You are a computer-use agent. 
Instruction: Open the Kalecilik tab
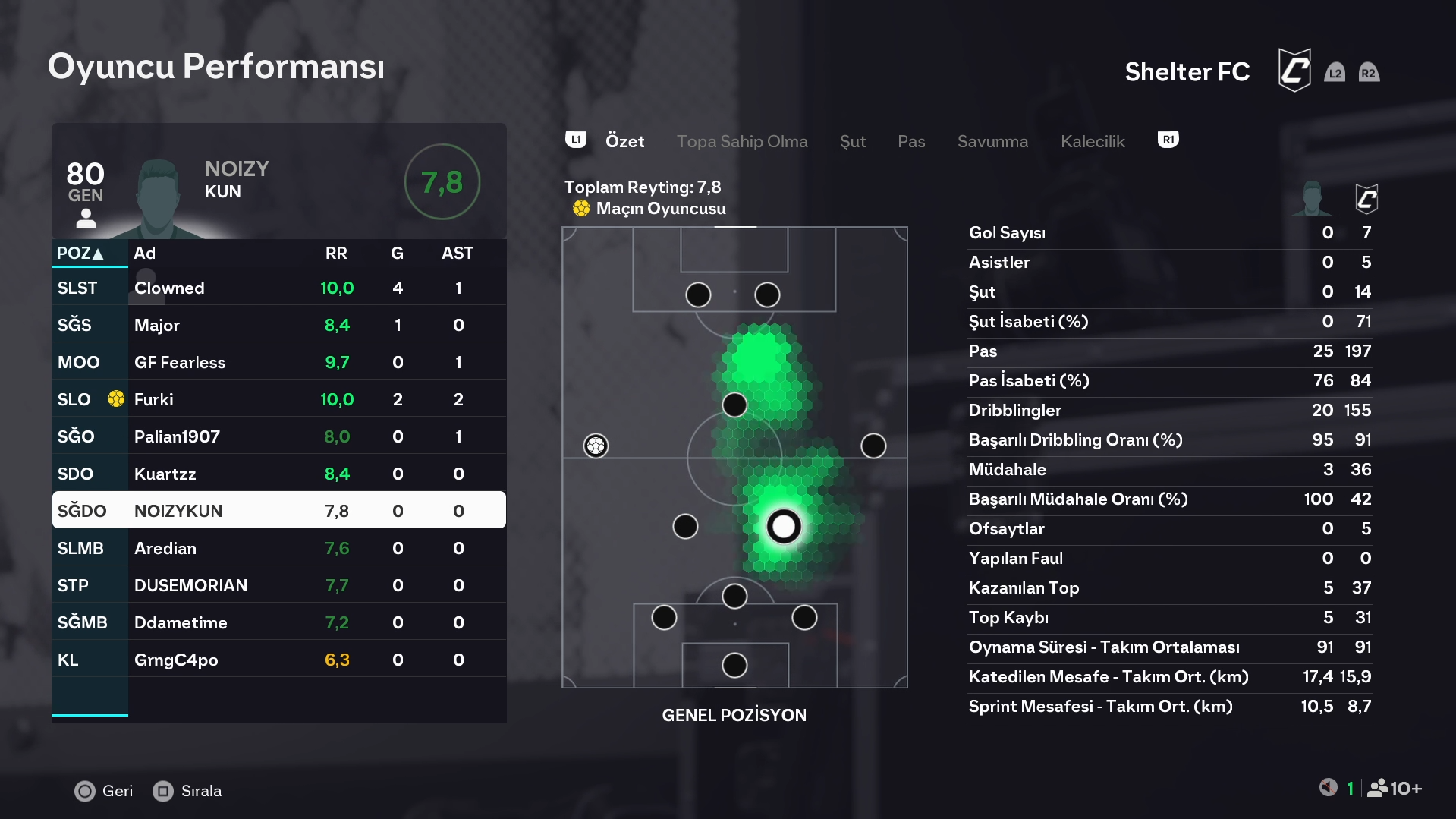click(1093, 141)
